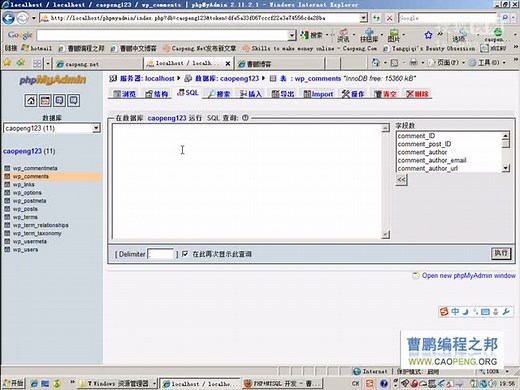Click the Print icon in IE toolbar
Screen dimensions: 520x390
[x=413, y=62]
